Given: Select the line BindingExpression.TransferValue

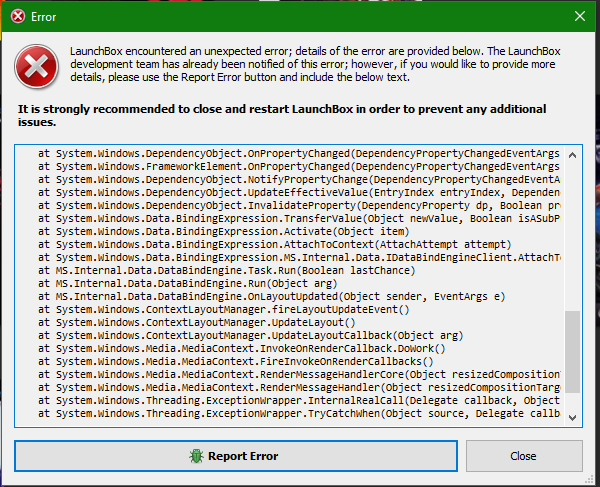Looking at the screenshot, I should pyautogui.click(x=299, y=218).
